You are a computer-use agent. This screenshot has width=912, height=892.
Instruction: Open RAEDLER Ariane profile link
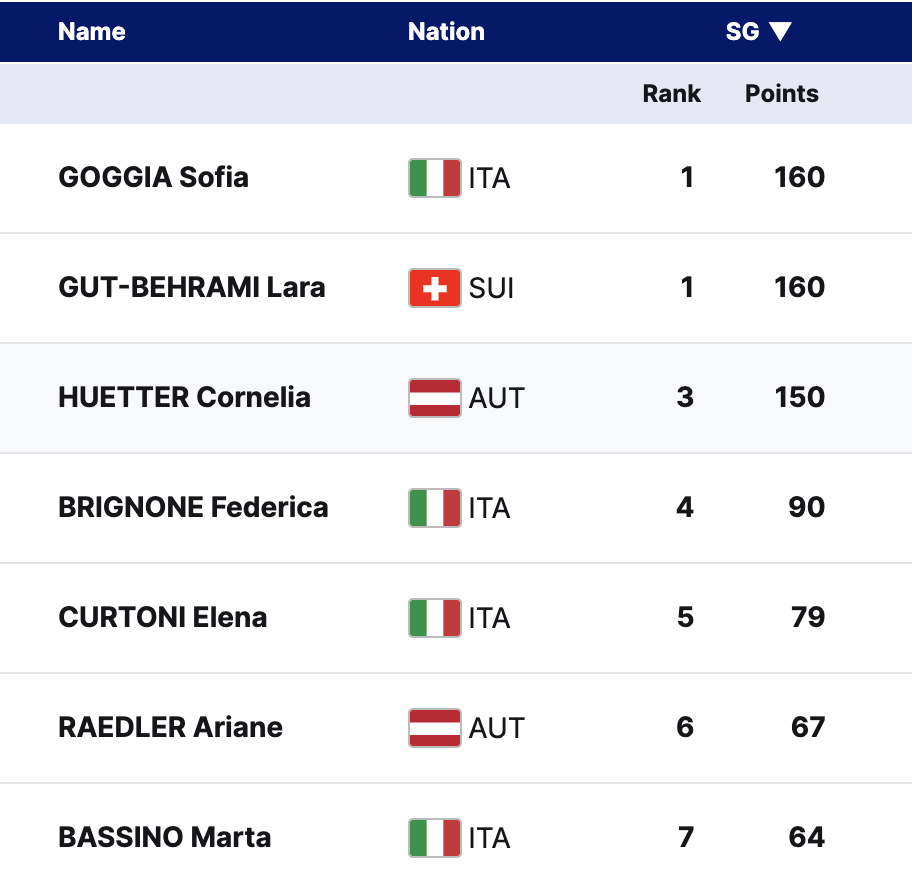click(170, 728)
